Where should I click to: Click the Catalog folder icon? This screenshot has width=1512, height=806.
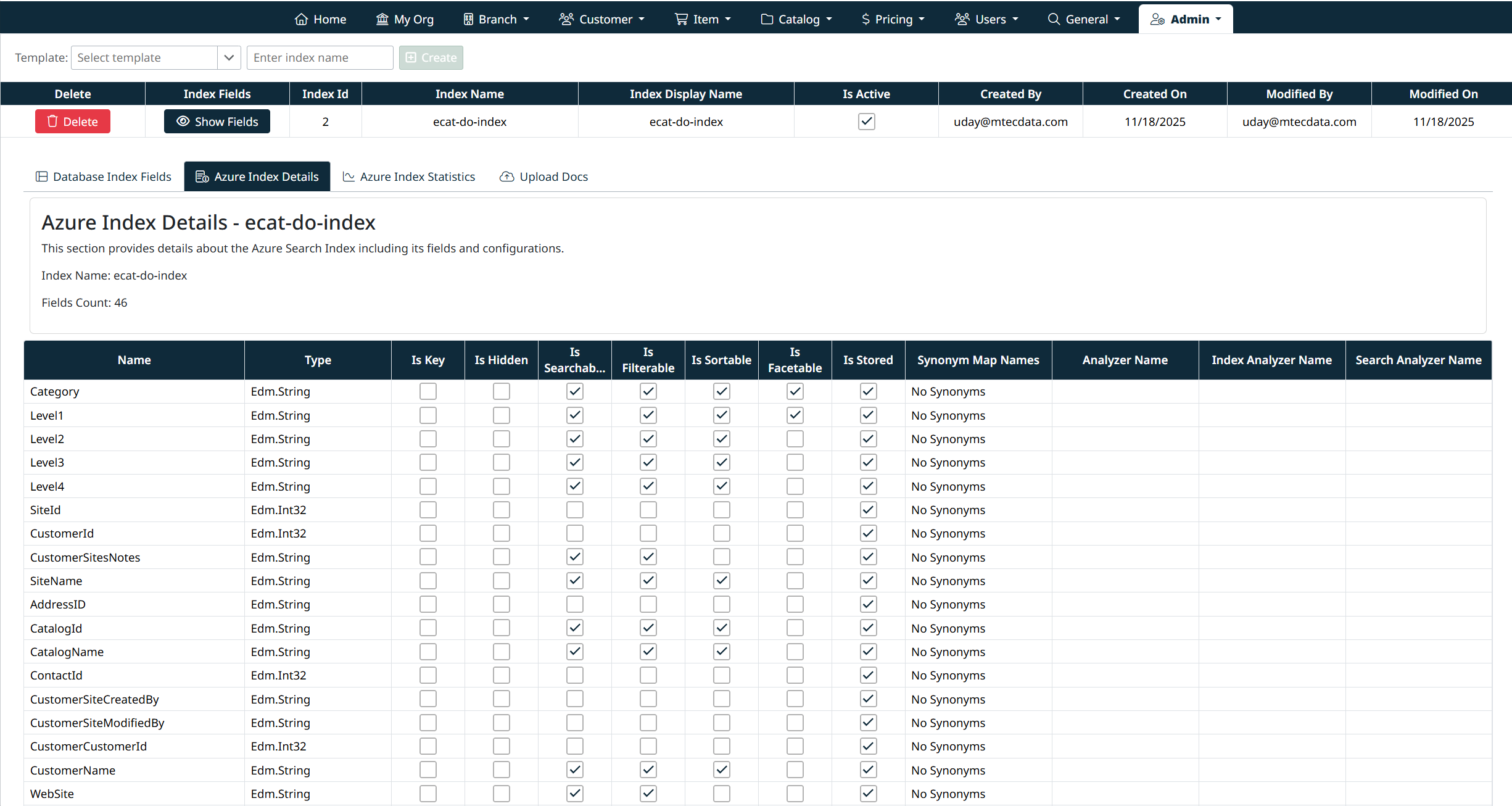pos(767,19)
